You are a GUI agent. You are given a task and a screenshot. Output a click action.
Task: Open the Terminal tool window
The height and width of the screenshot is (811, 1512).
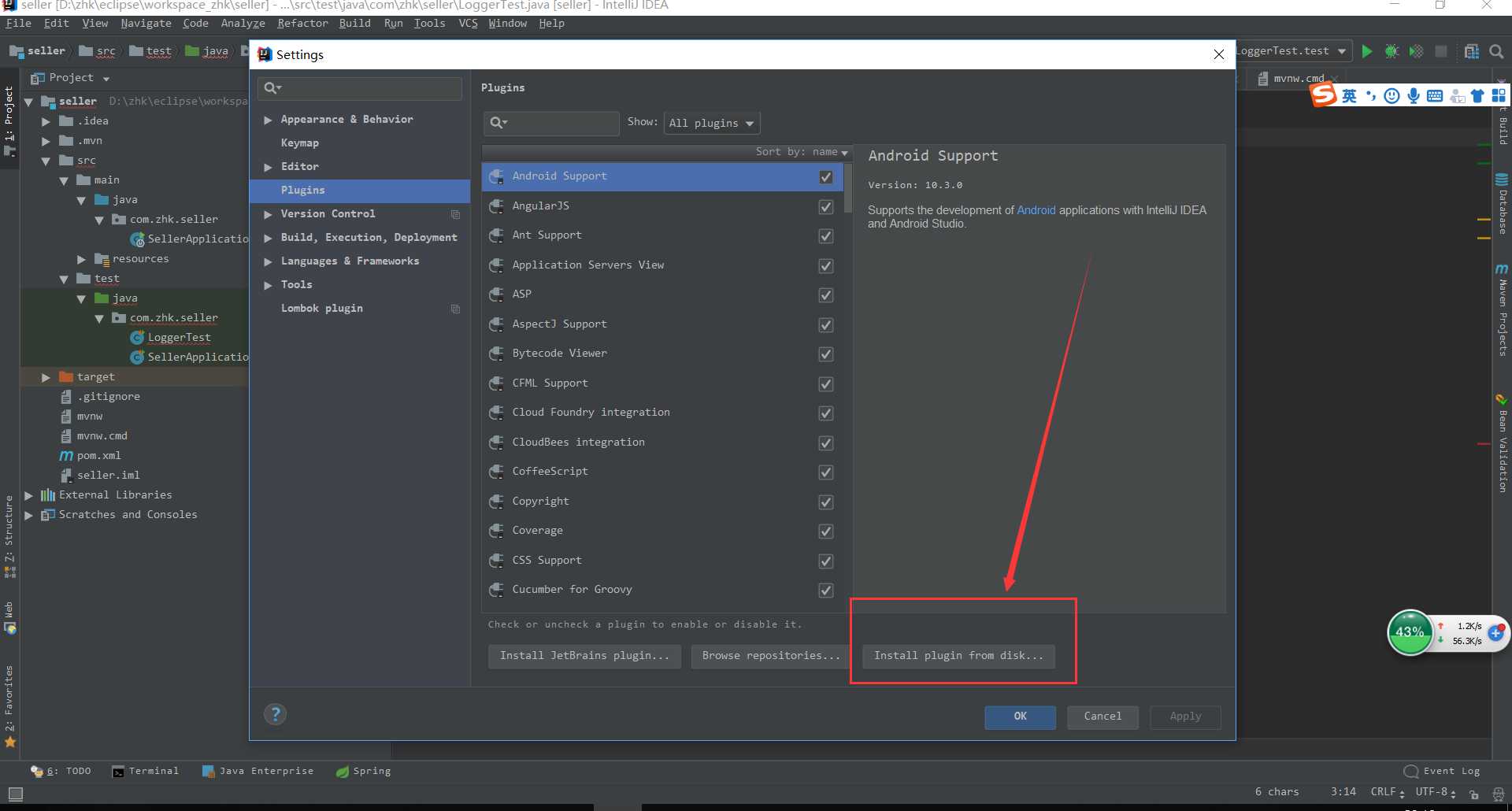click(146, 771)
